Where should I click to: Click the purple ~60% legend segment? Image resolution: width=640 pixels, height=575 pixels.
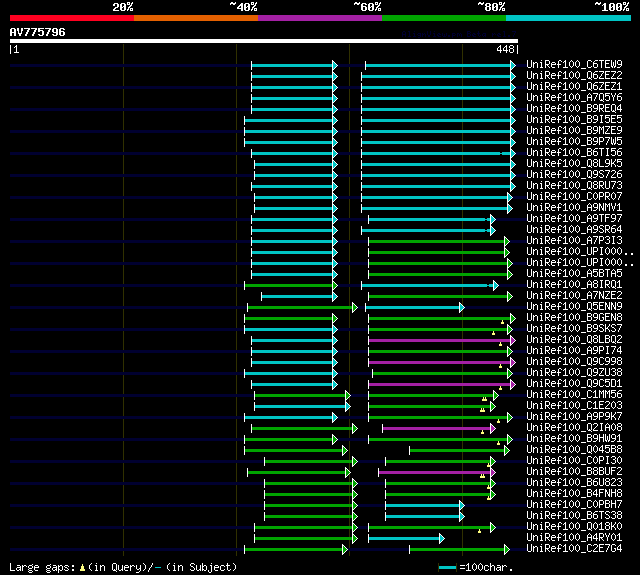click(320, 18)
